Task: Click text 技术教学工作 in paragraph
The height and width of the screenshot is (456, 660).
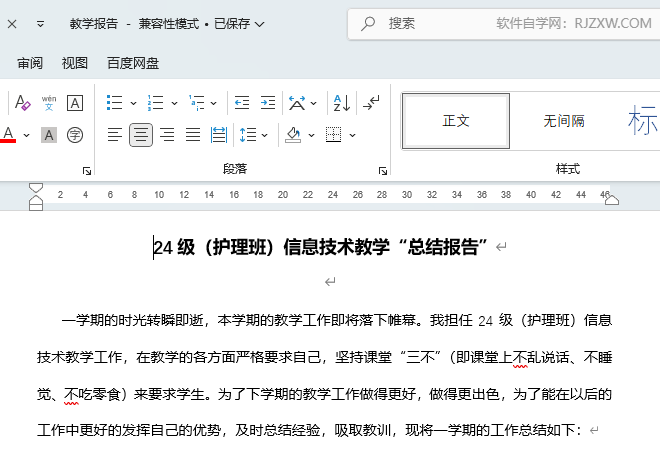Action: point(80,357)
